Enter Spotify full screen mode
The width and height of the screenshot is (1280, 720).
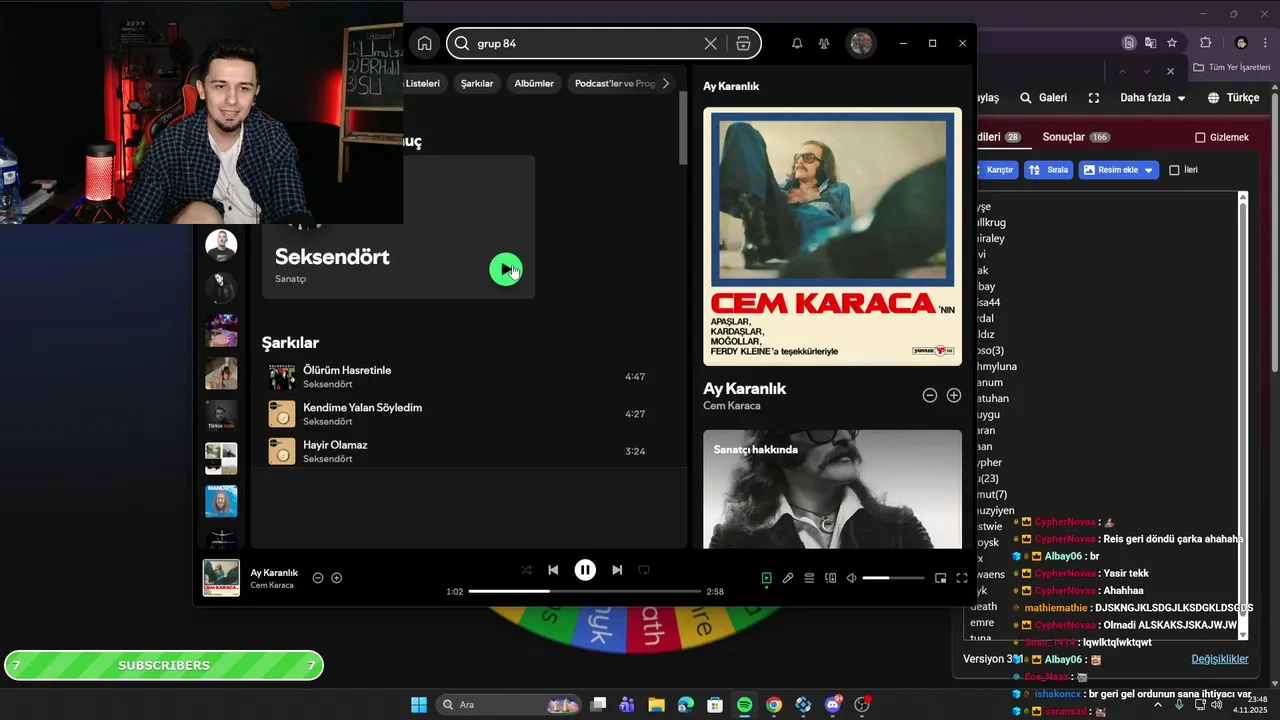click(x=961, y=578)
